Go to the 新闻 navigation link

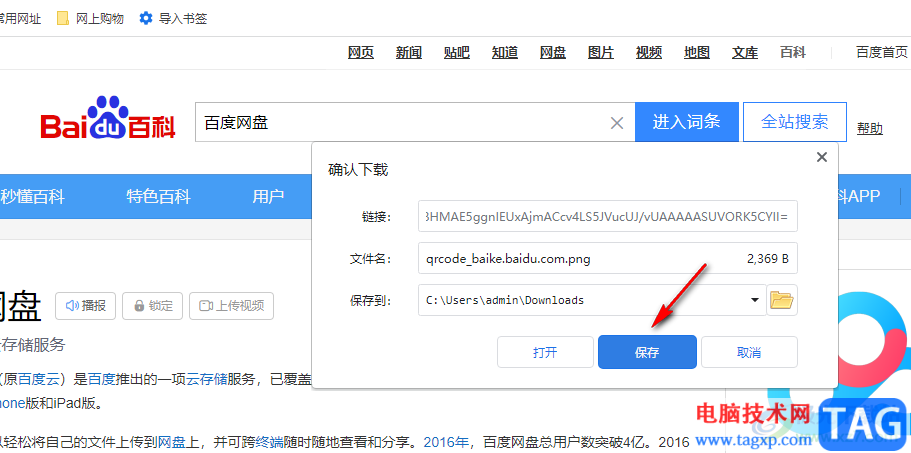click(x=409, y=52)
